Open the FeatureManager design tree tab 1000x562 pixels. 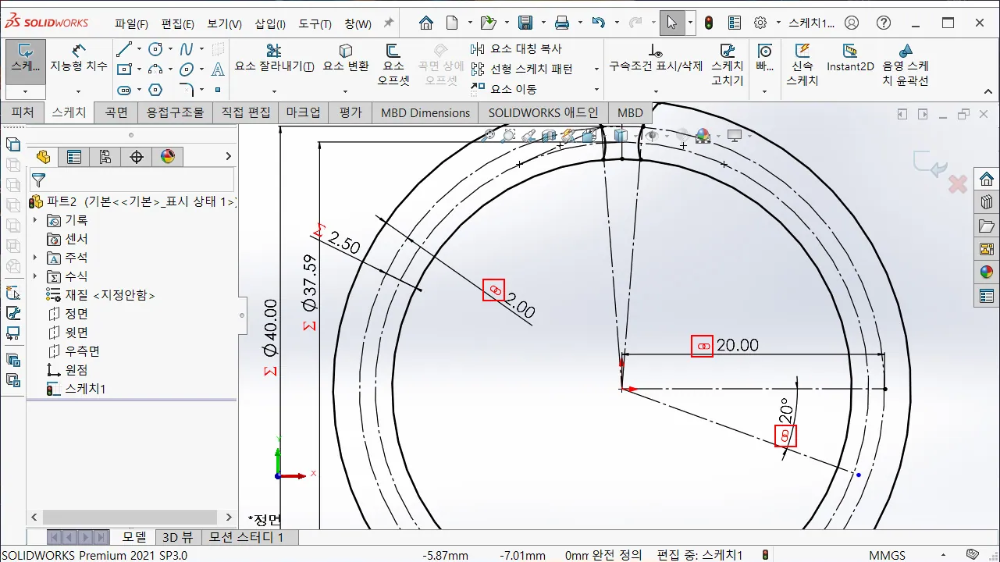pos(43,157)
